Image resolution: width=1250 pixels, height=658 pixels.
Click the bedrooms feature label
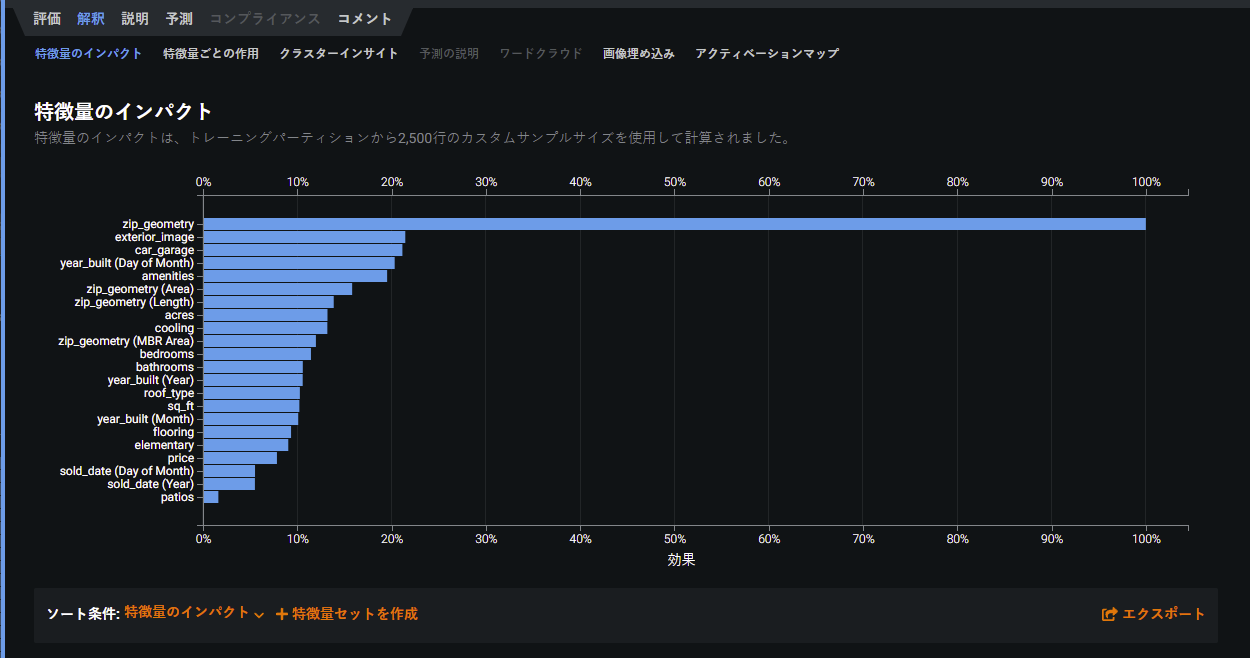click(167, 354)
